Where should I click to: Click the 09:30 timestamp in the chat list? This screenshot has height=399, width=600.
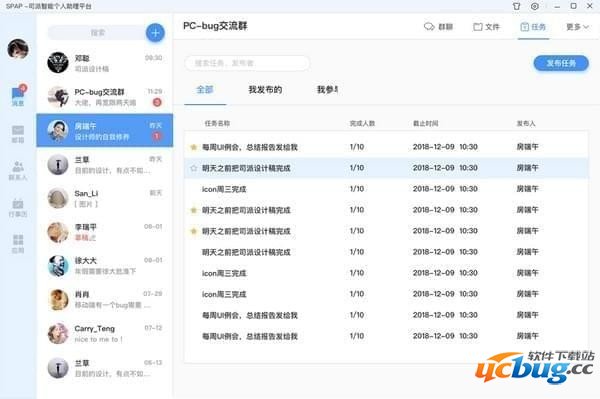153,58
